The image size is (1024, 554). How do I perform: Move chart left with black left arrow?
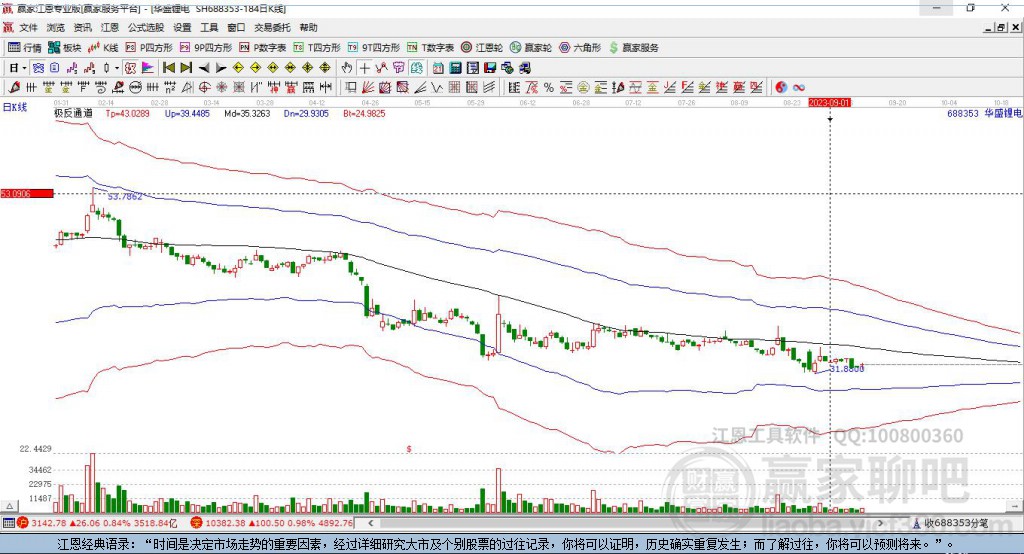pyautogui.click(x=204, y=68)
